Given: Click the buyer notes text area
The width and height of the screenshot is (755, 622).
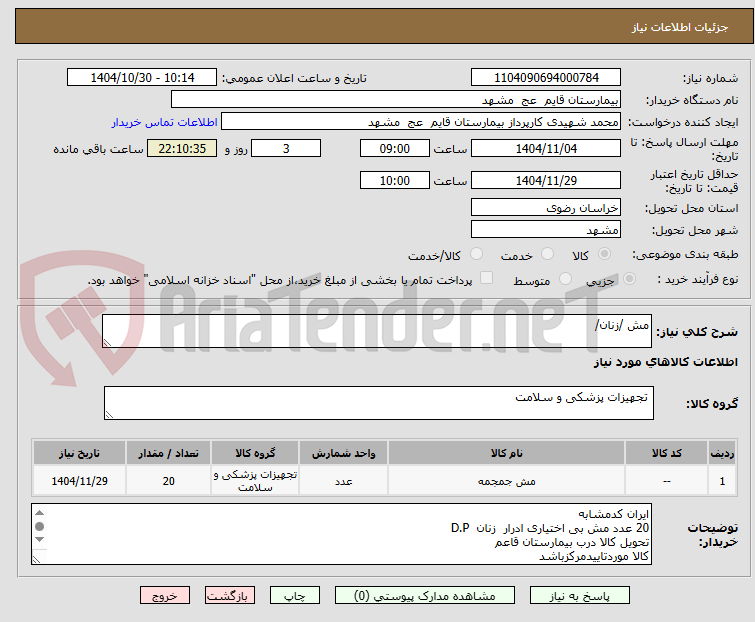Looking at the screenshot, I should tap(341, 534).
